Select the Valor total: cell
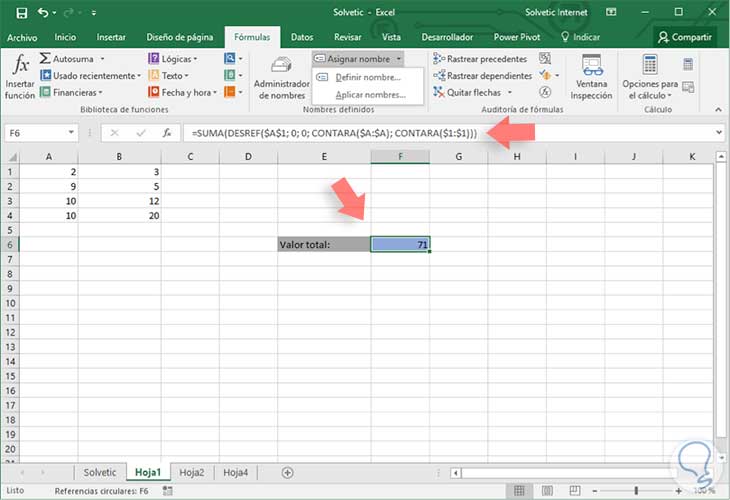Screen dimensions: 730x500 point(324,244)
